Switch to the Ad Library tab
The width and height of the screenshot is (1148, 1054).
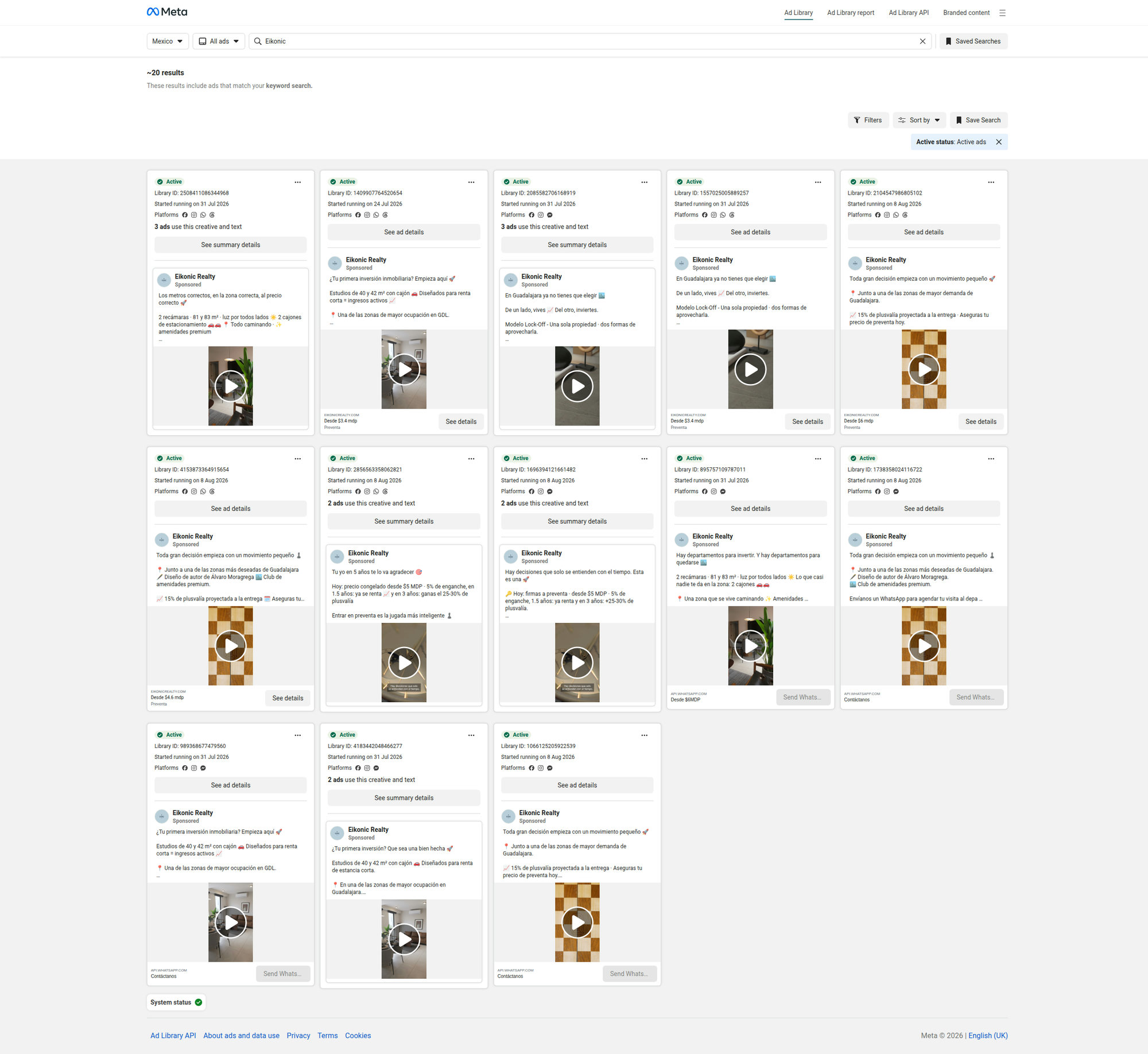tap(798, 13)
